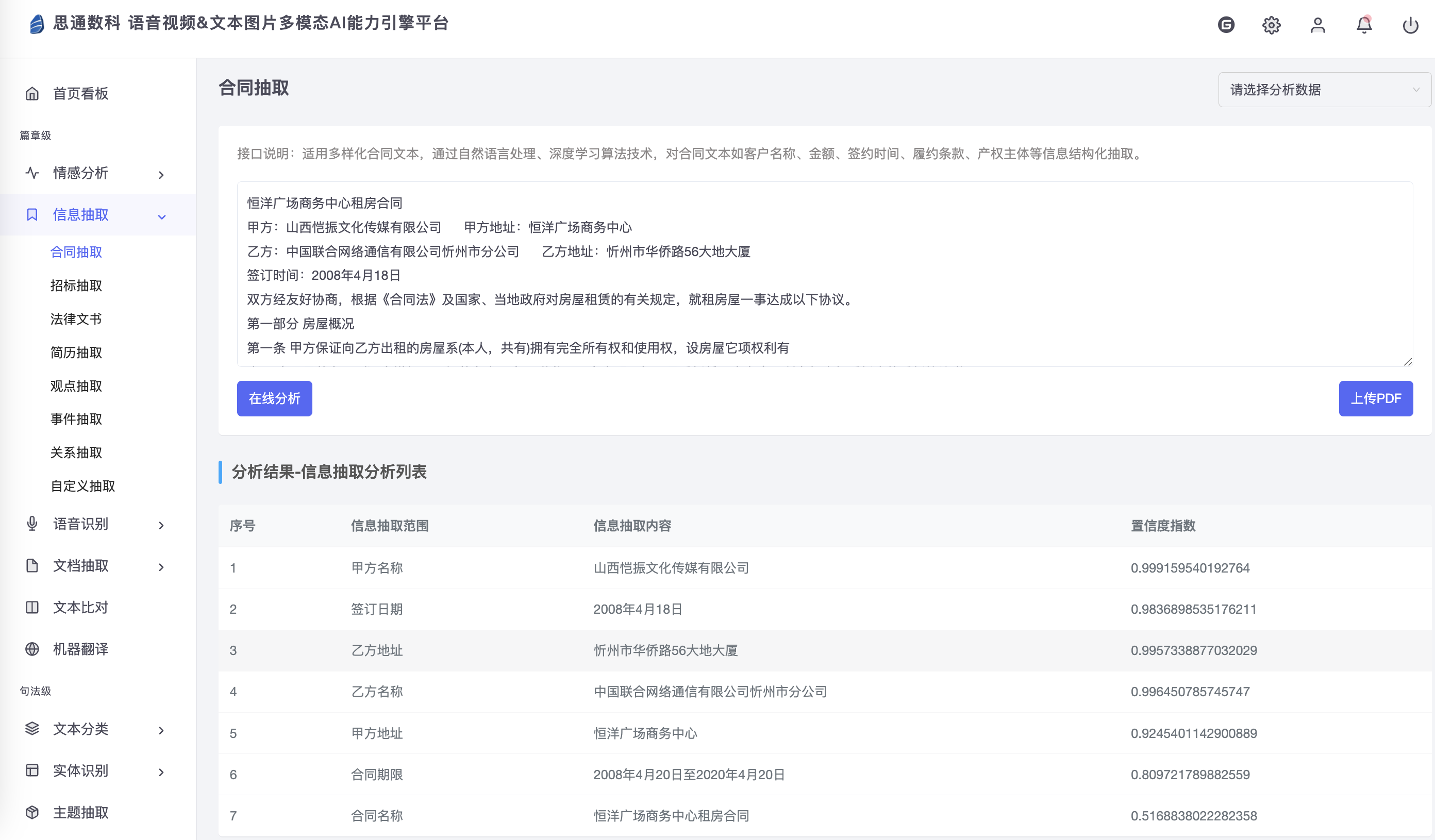The width and height of the screenshot is (1435, 840).
Task: Expand the 实体识别 menu chevron
Action: (161, 772)
